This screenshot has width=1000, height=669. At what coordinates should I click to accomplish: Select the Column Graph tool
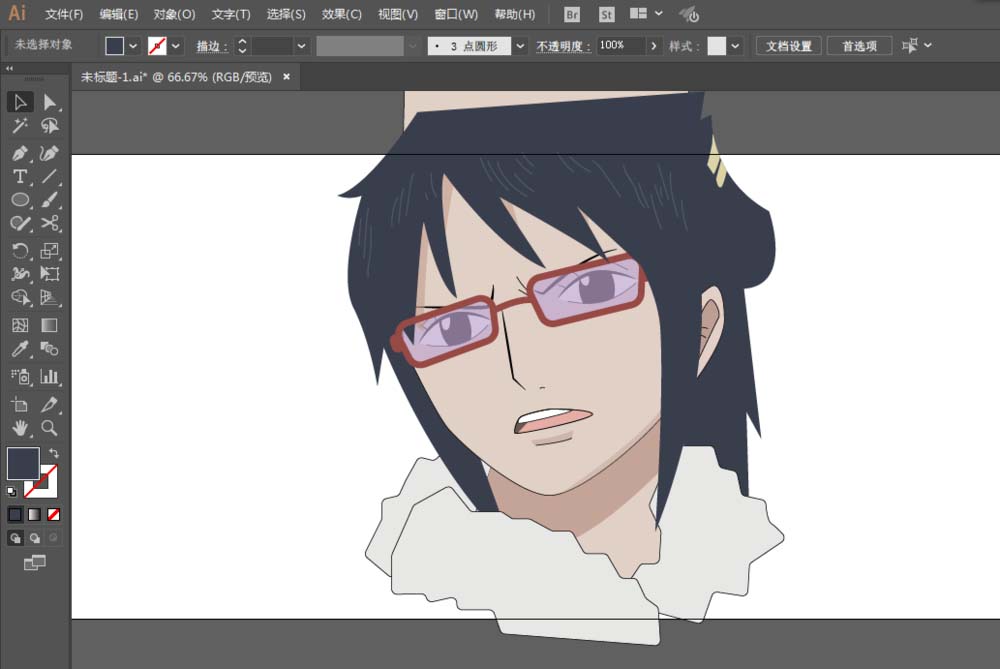point(49,376)
